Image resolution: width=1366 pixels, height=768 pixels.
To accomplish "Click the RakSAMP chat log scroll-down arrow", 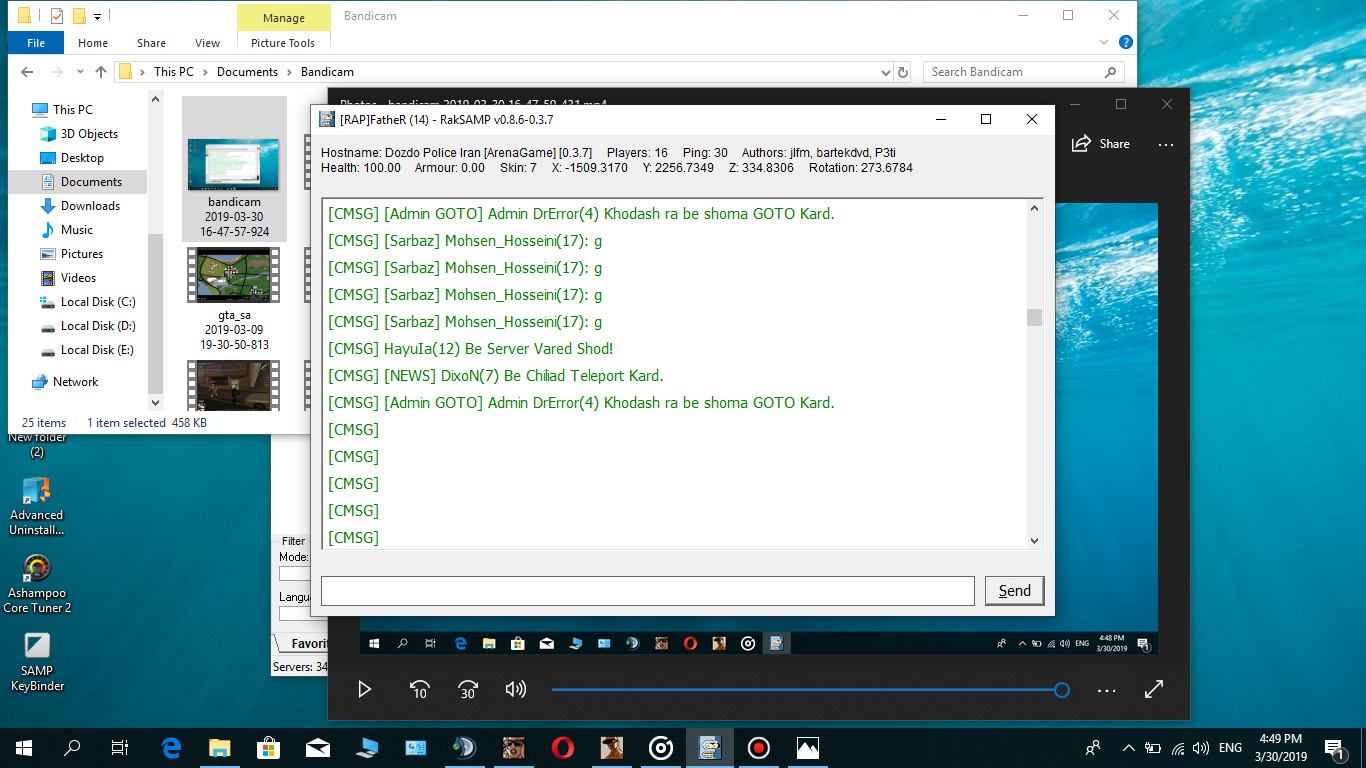I will pos(1034,540).
